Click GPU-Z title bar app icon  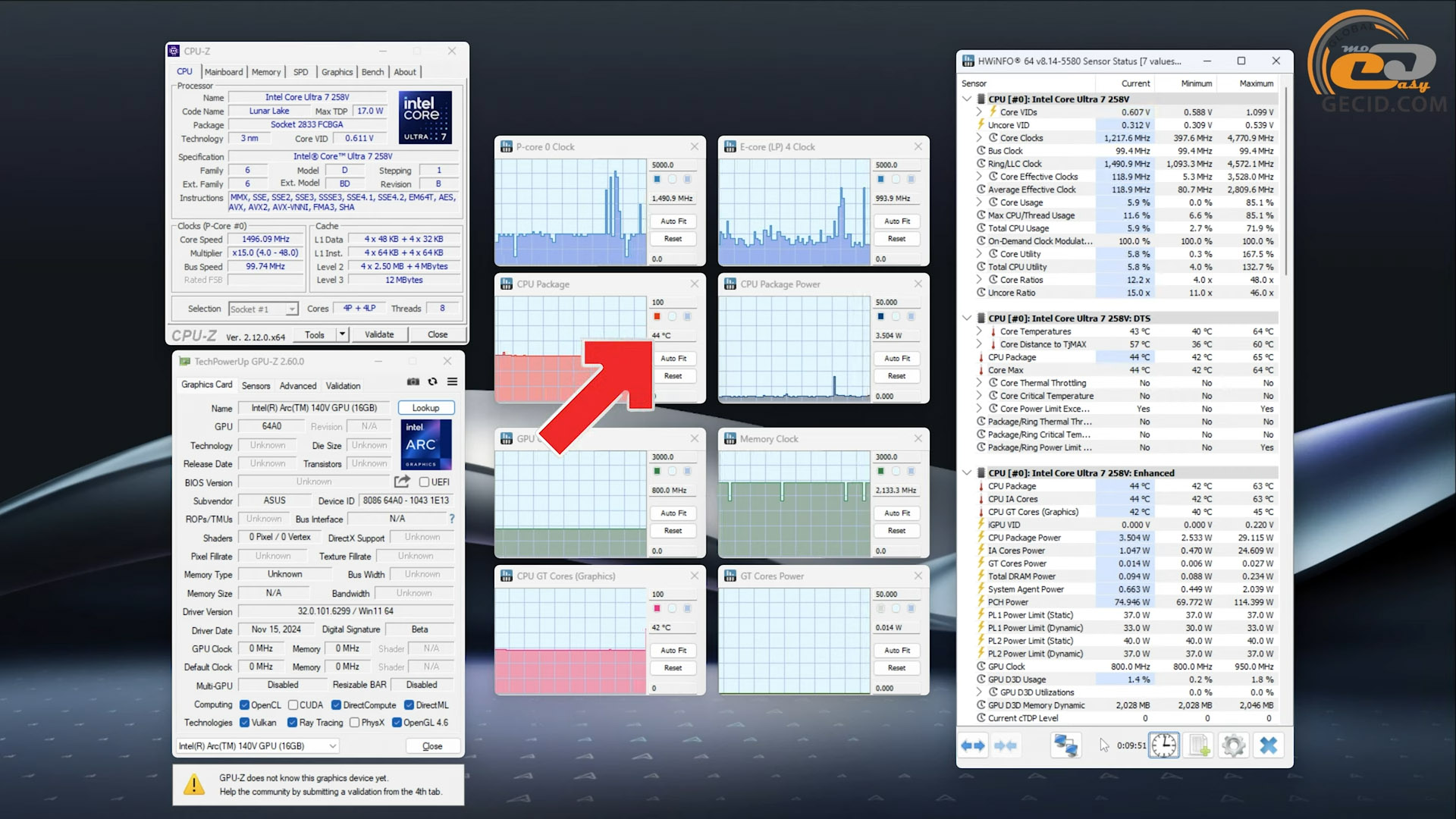184,362
